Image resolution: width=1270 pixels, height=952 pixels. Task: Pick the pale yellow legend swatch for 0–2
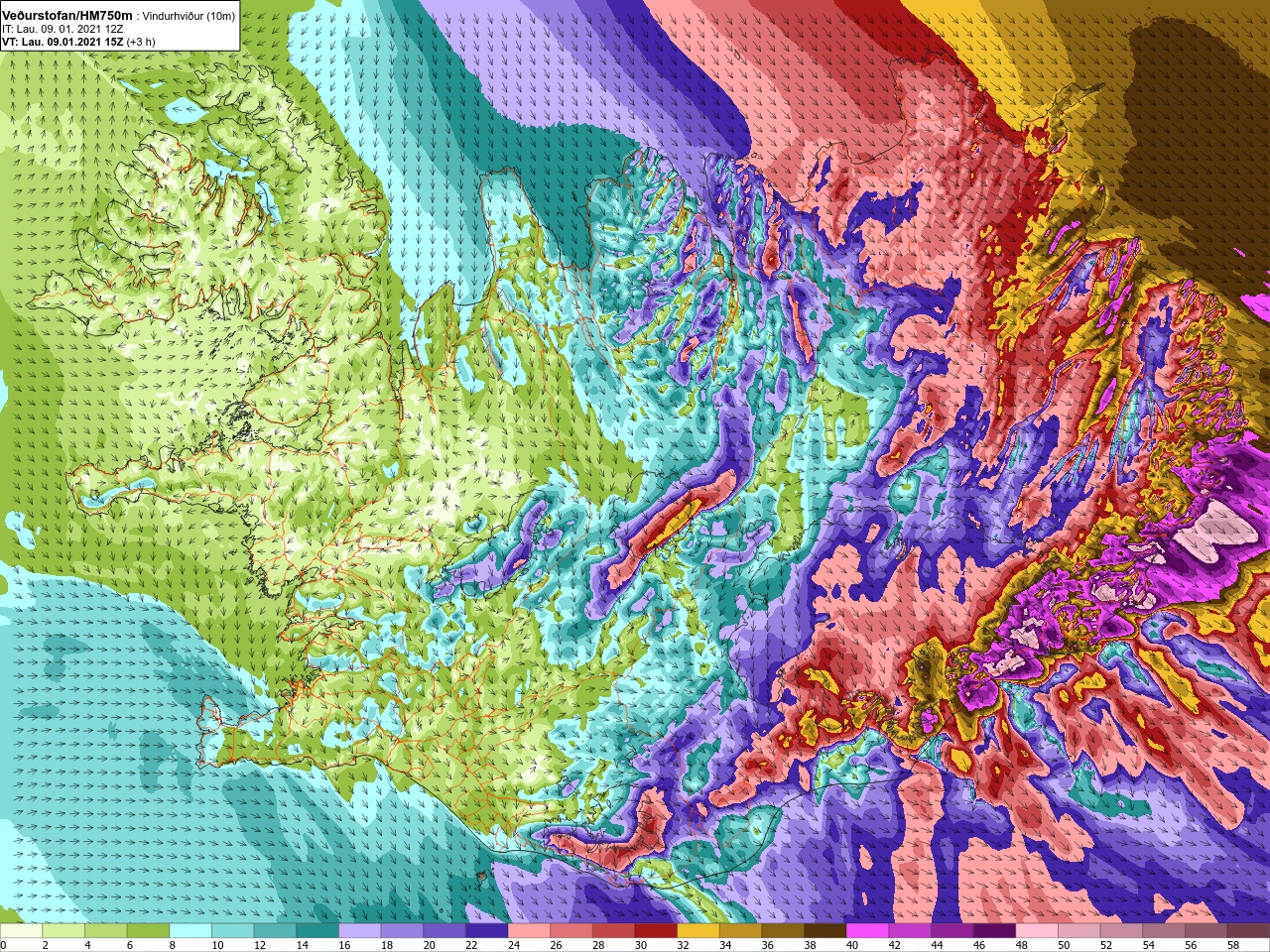[21, 932]
